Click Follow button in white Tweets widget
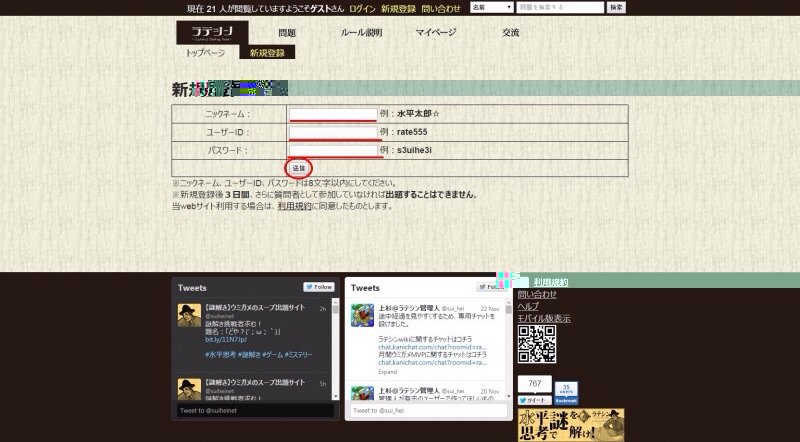The image size is (800, 442). 490,286
